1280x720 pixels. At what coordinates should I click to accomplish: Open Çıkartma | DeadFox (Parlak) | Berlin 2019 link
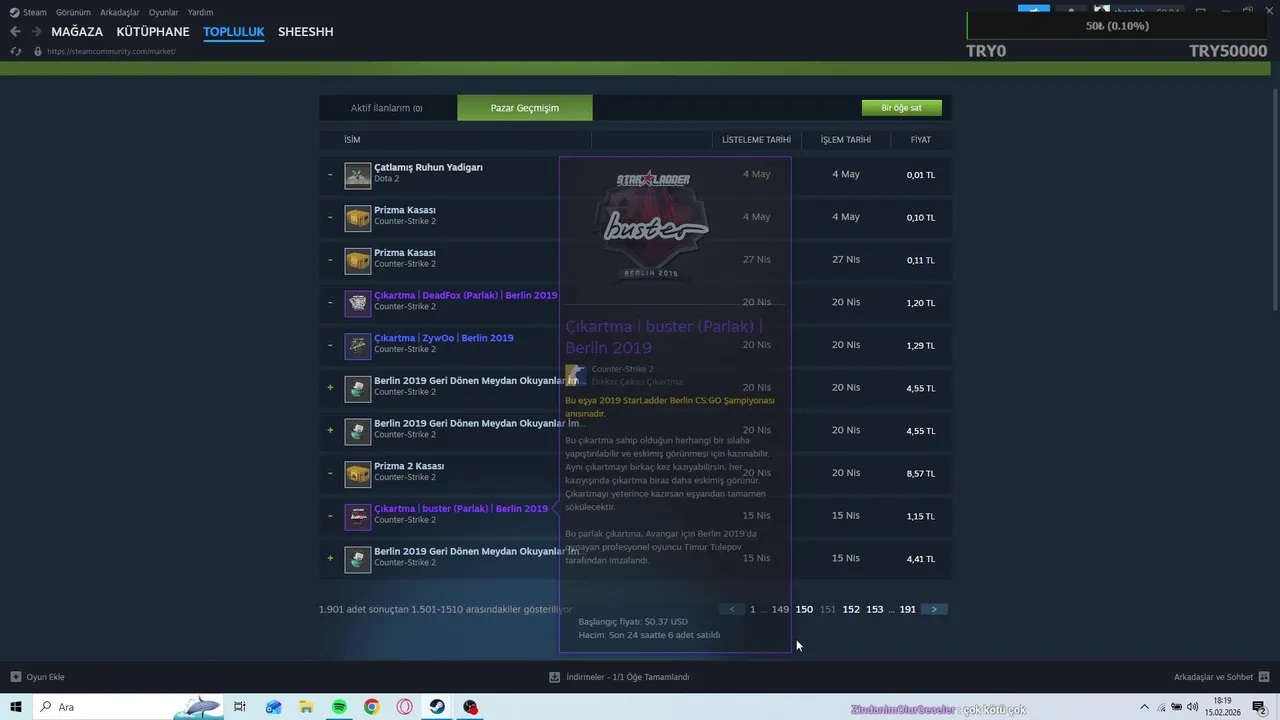[x=466, y=296]
